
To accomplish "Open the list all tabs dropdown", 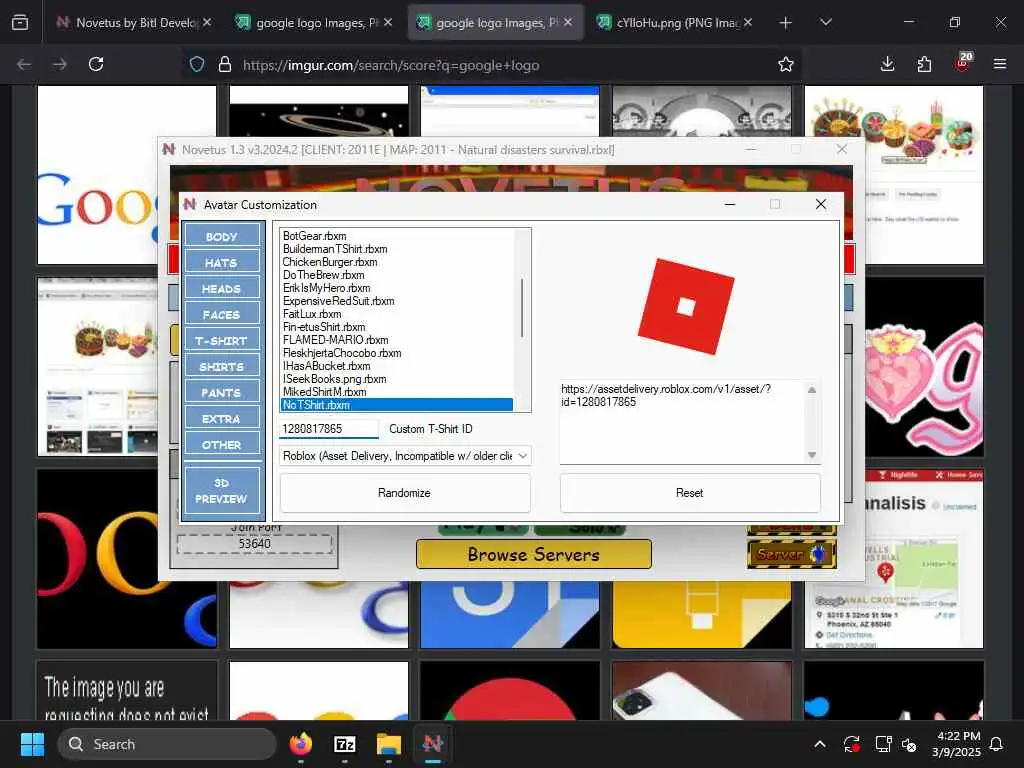I will (x=826, y=23).
